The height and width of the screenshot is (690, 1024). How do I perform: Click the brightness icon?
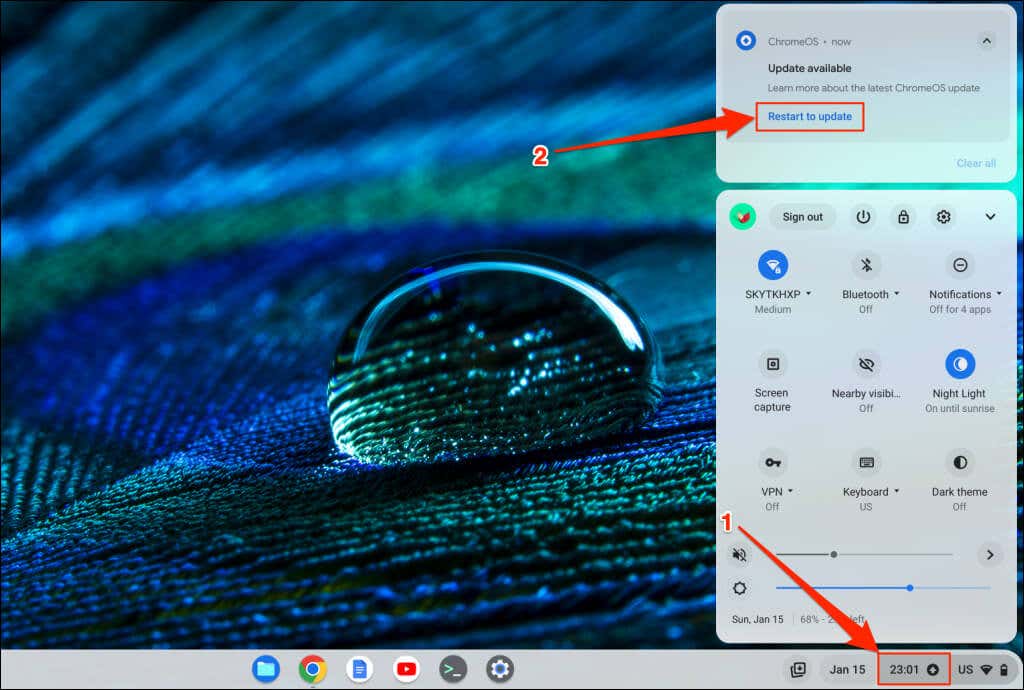pos(739,588)
